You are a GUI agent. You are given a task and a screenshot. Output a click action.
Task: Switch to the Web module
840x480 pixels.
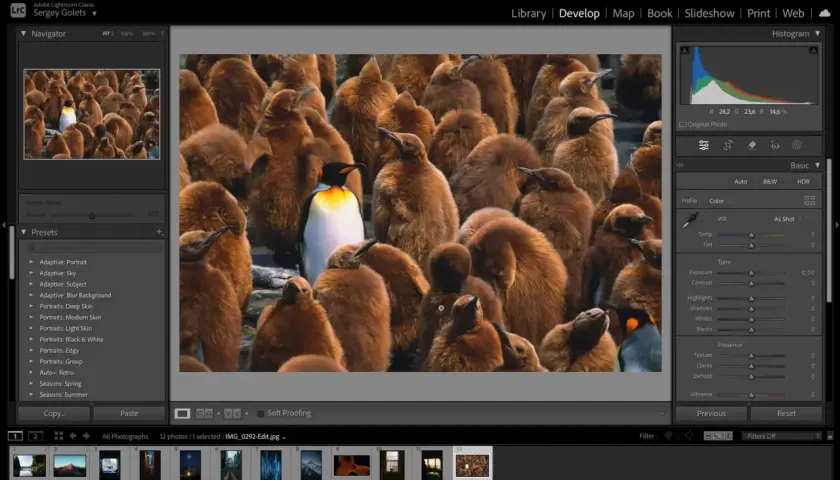point(793,13)
